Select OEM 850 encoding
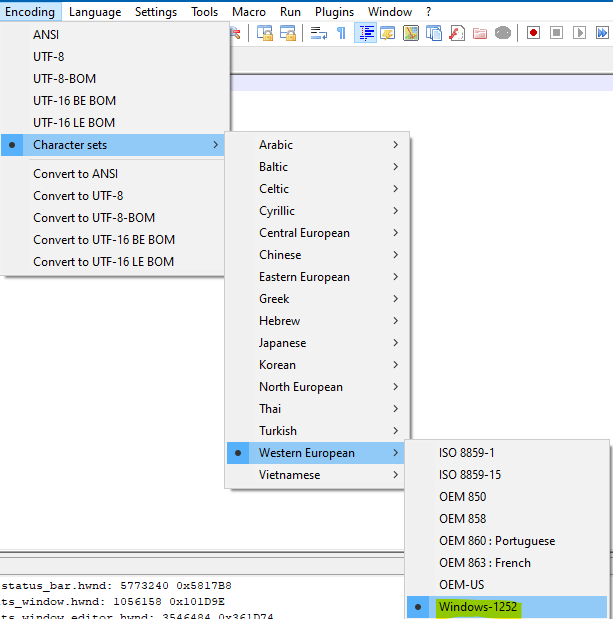Viewport: 613px width, 620px height. coord(507,497)
